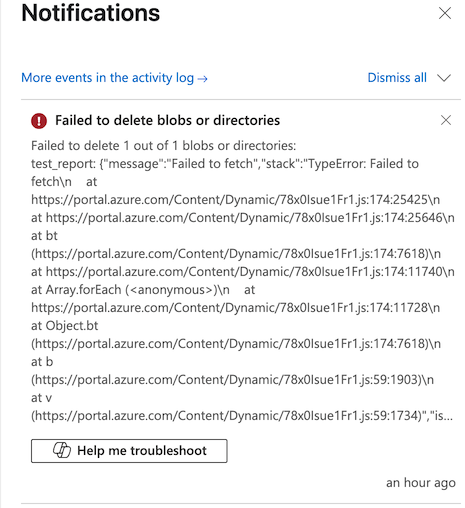Click the red error icon on the notification

coord(39,120)
